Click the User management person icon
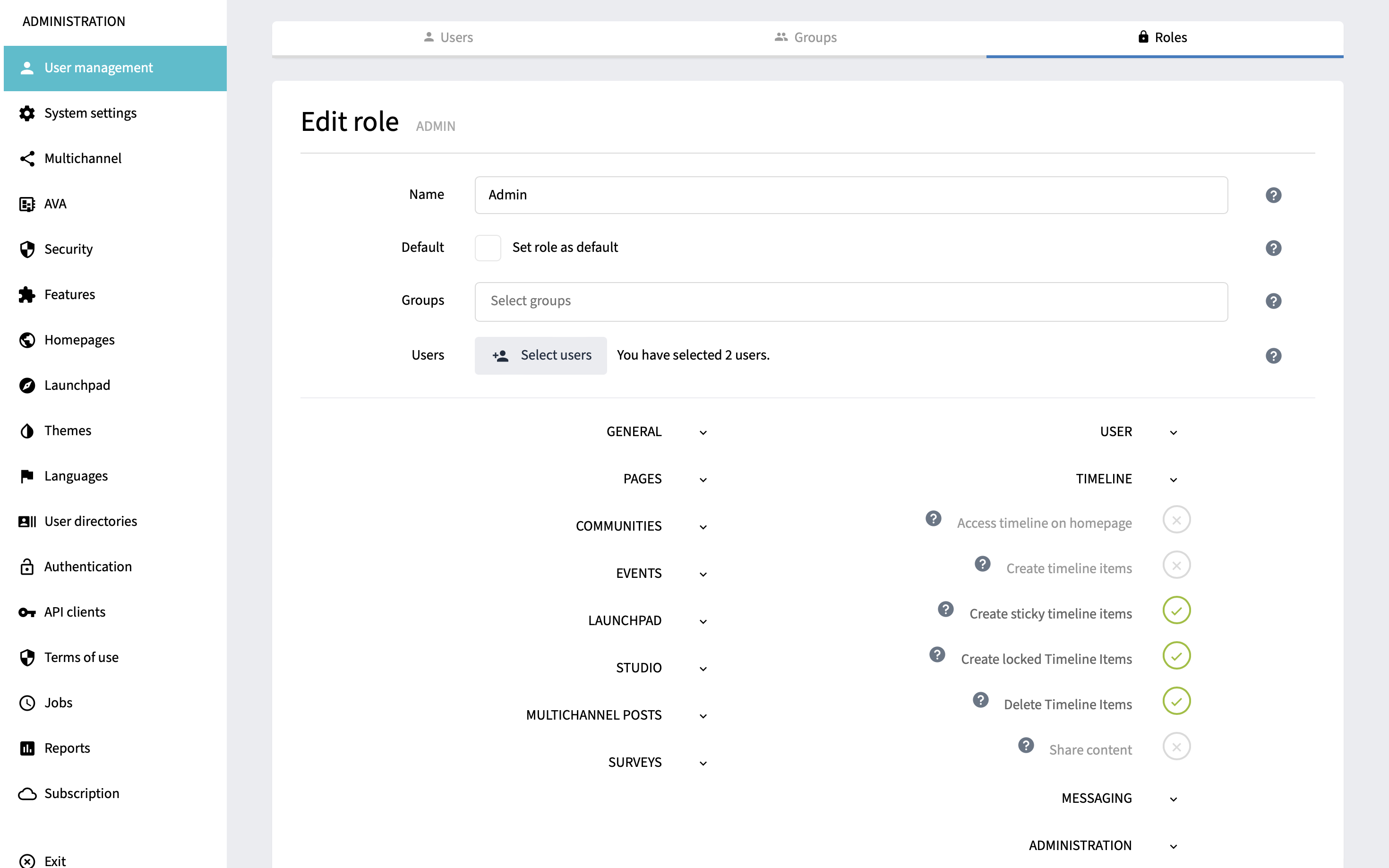This screenshot has width=1389, height=868. pyautogui.click(x=27, y=68)
